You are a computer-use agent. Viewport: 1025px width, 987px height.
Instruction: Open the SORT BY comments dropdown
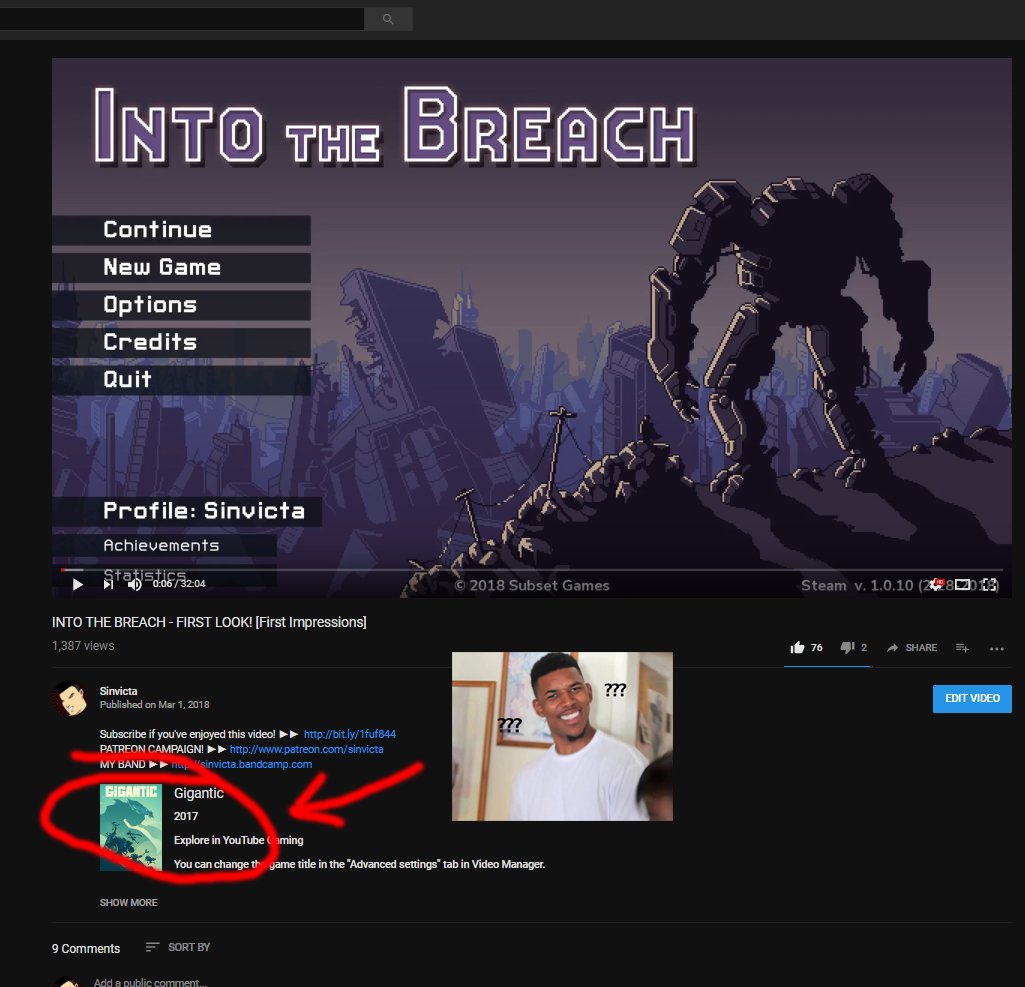[x=178, y=947]
